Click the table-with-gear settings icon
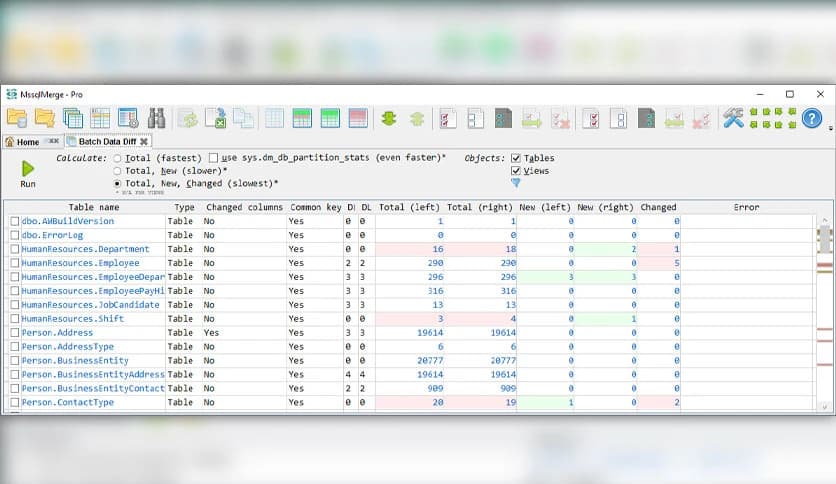836x484 pixels. pos(128,118)
